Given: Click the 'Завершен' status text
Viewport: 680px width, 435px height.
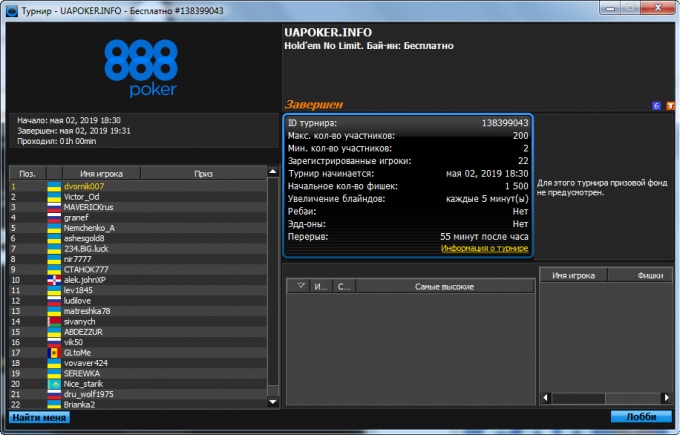Looking at the screenshot, I should tap(314, 105).
